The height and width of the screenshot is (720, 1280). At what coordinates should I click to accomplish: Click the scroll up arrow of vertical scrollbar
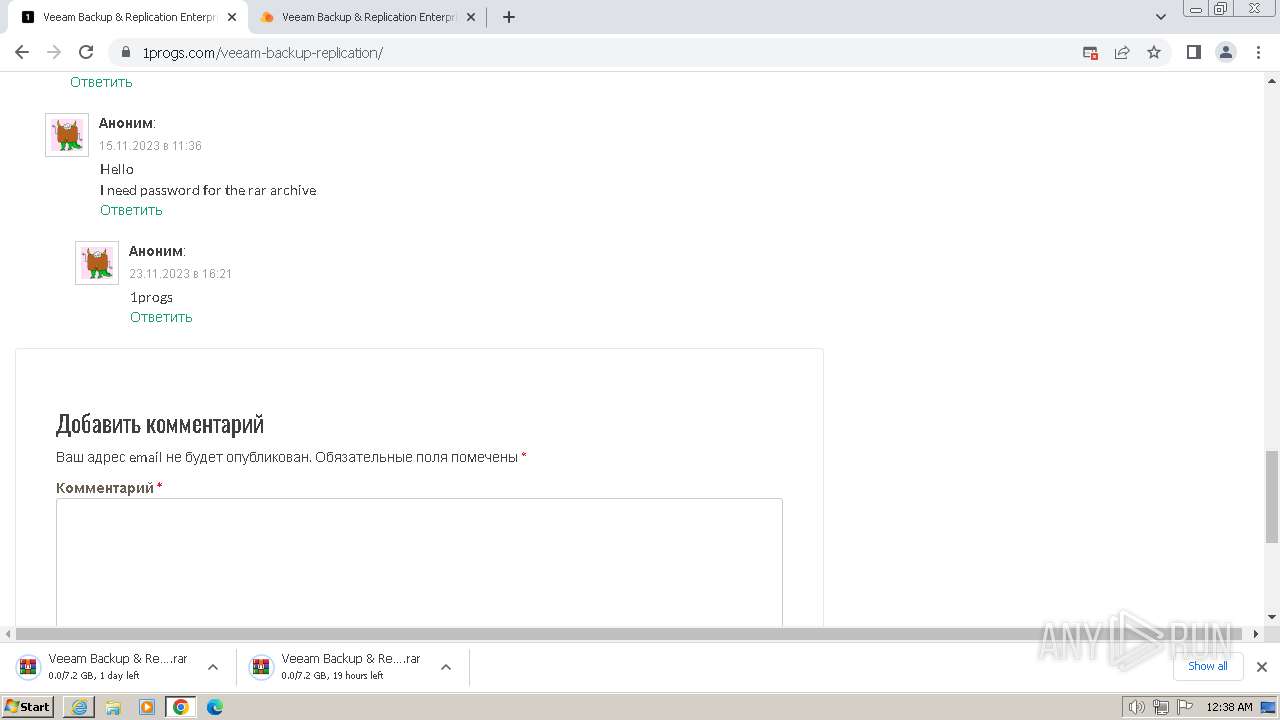1272,79
